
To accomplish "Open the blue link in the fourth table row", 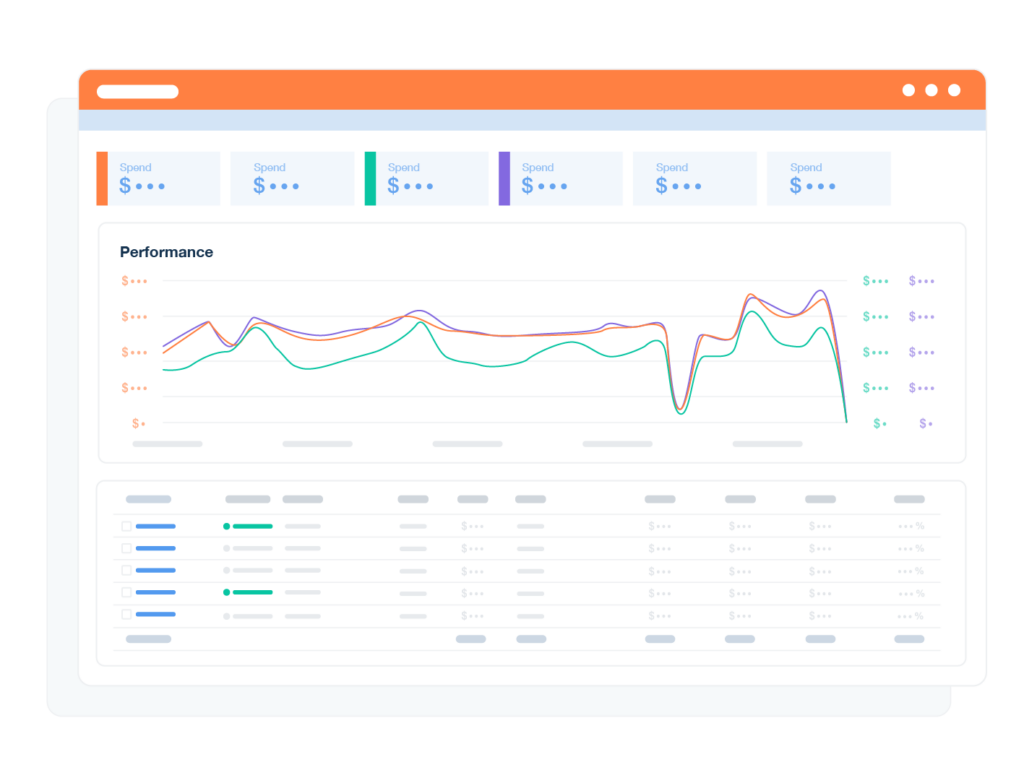I will [x=156, y=592].
